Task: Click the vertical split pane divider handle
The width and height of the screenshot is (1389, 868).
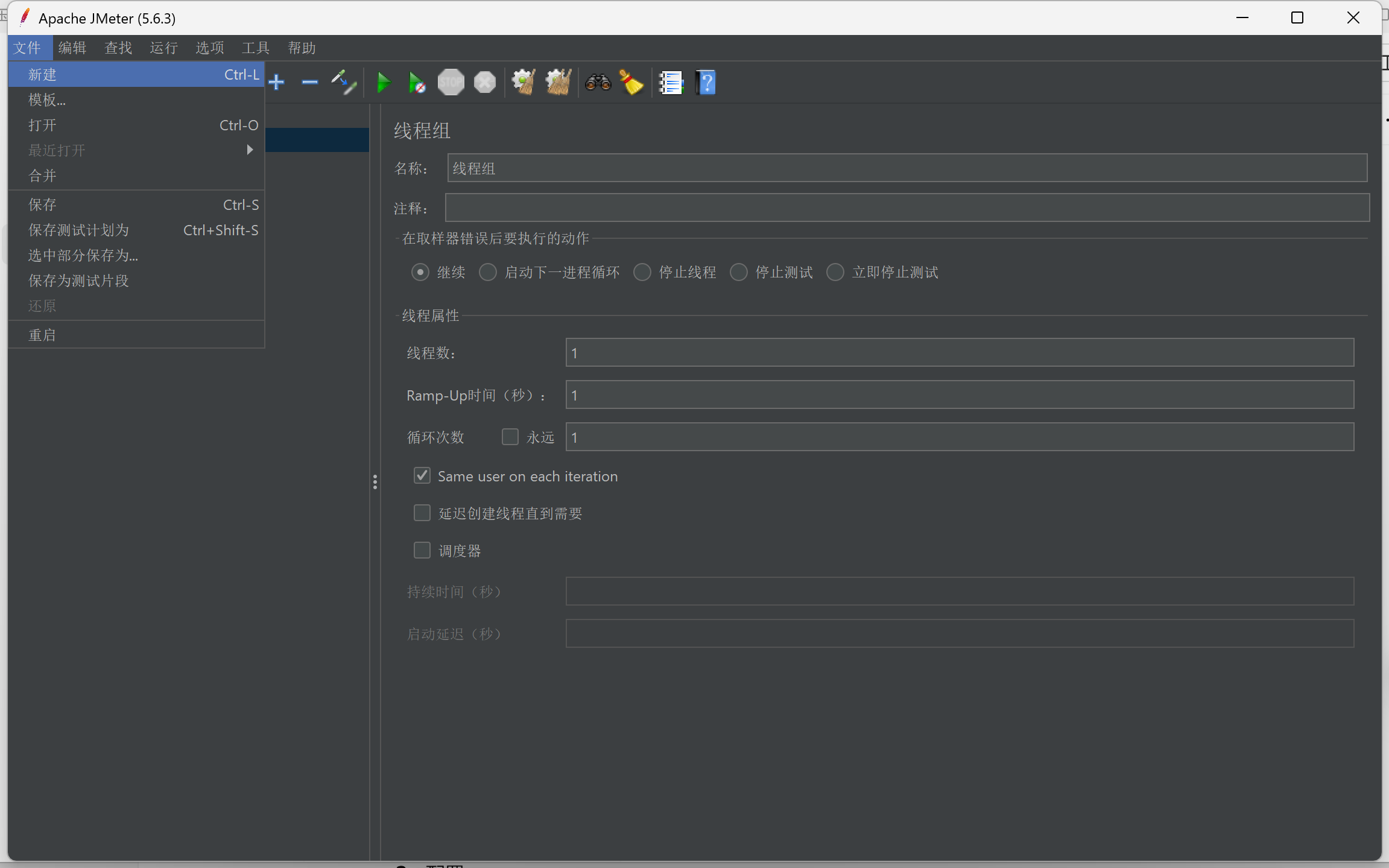Action: [375, 481]
